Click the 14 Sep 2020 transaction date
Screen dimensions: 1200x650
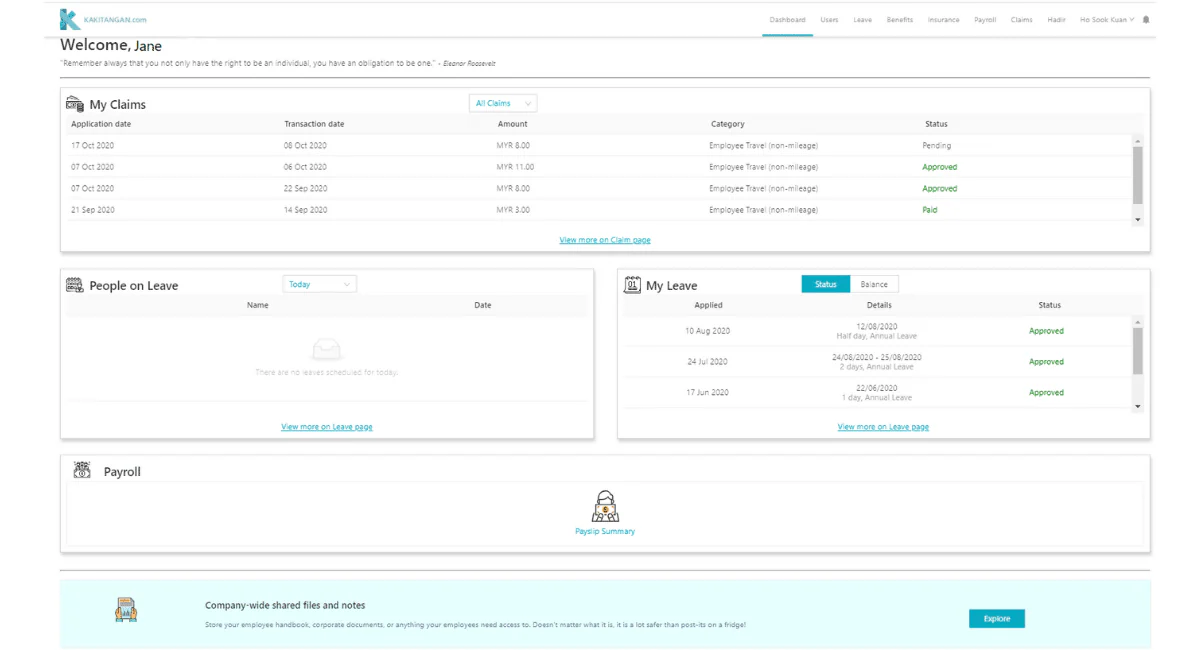[305, 210]
